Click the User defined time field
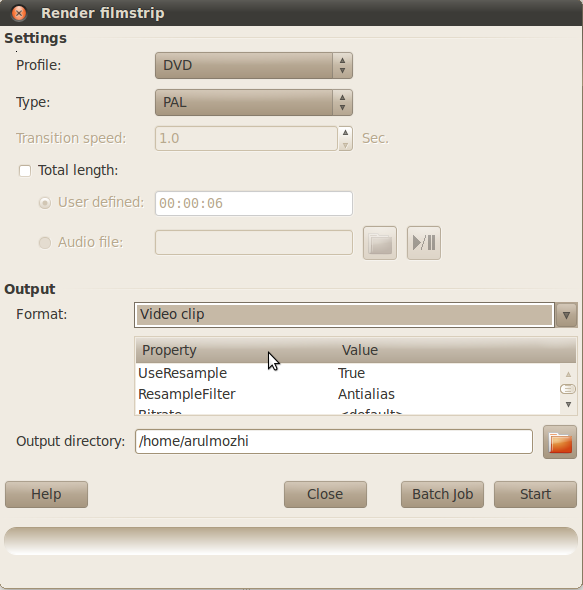The height and width of the screenshot is (590, 583). (x=254, y=204)
